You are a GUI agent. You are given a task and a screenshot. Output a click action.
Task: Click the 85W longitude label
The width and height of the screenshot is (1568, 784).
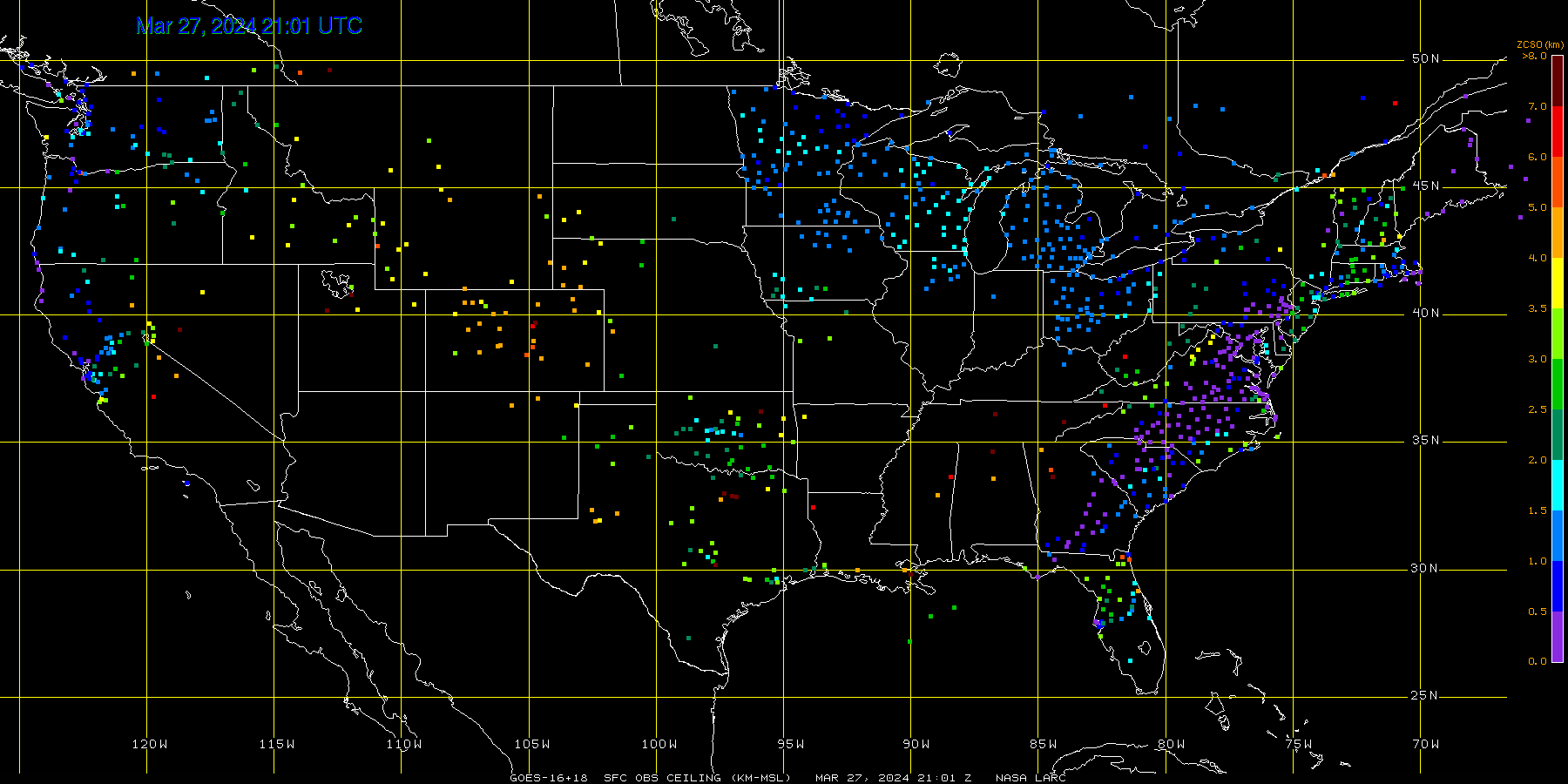click(1044, 744)
